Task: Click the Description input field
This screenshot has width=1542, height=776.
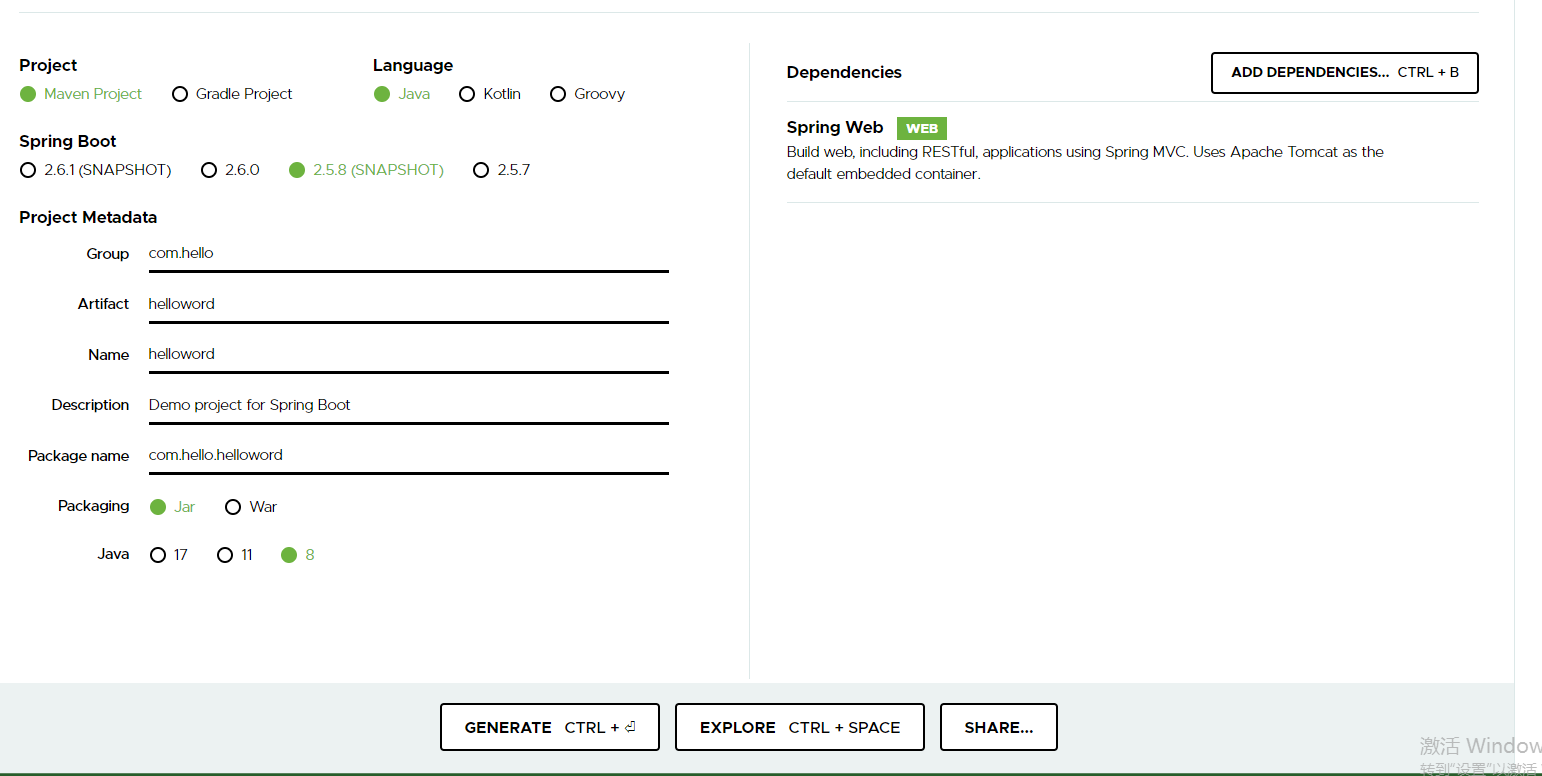Action: pos(408,405)
